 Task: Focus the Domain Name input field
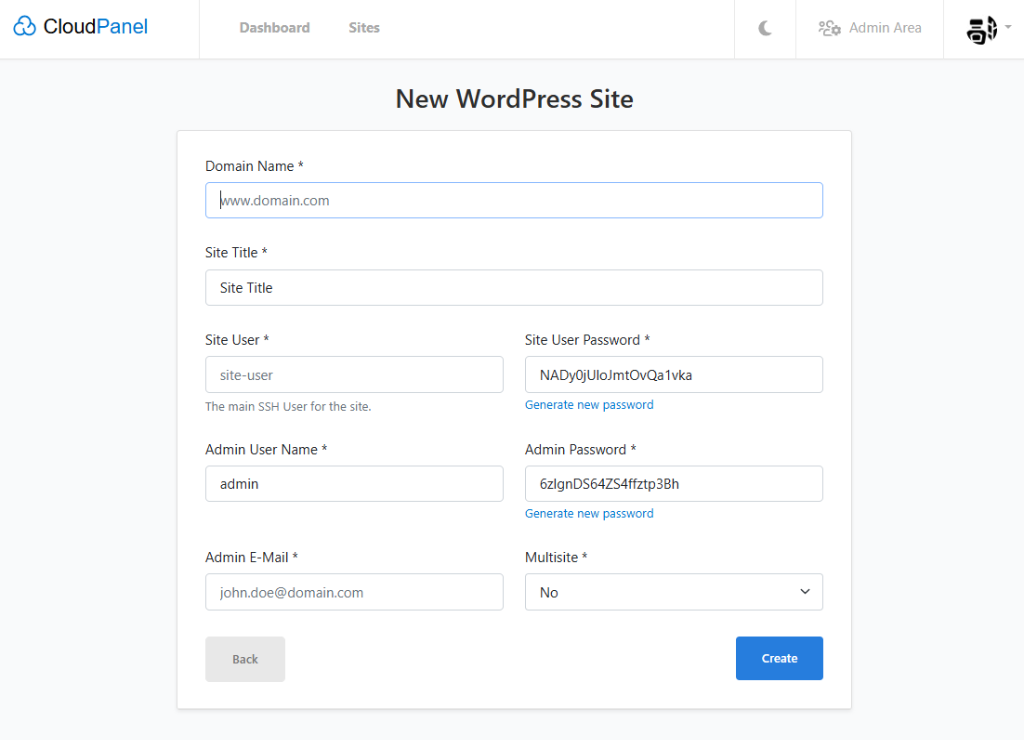coord(513,200)
